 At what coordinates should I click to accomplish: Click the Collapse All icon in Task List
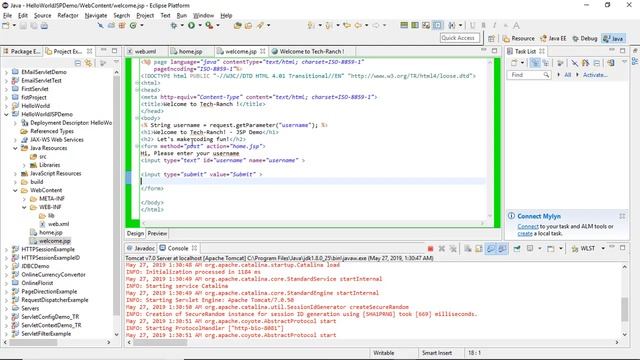tap(597, 63)
